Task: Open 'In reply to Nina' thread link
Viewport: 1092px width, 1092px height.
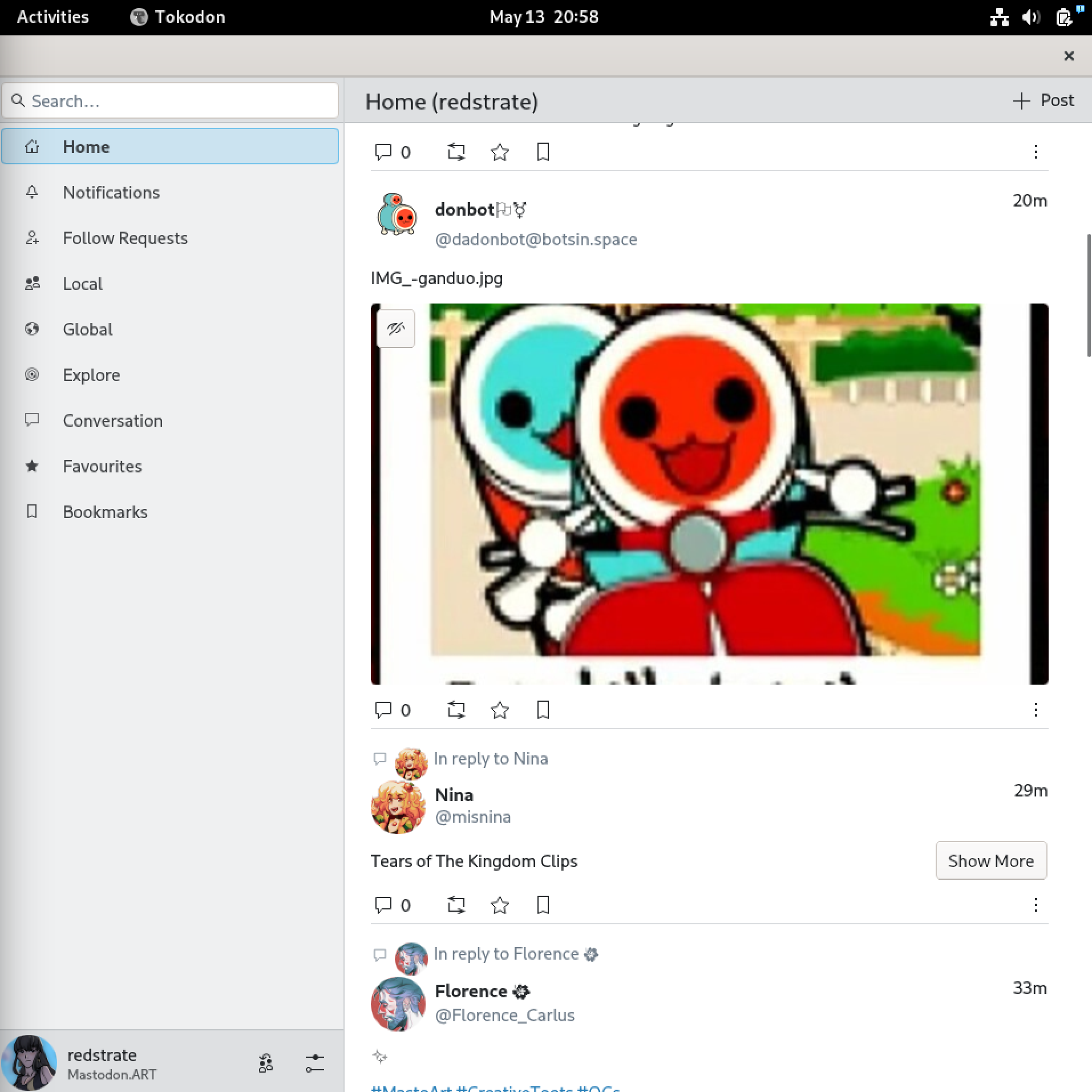Action: 490,758
